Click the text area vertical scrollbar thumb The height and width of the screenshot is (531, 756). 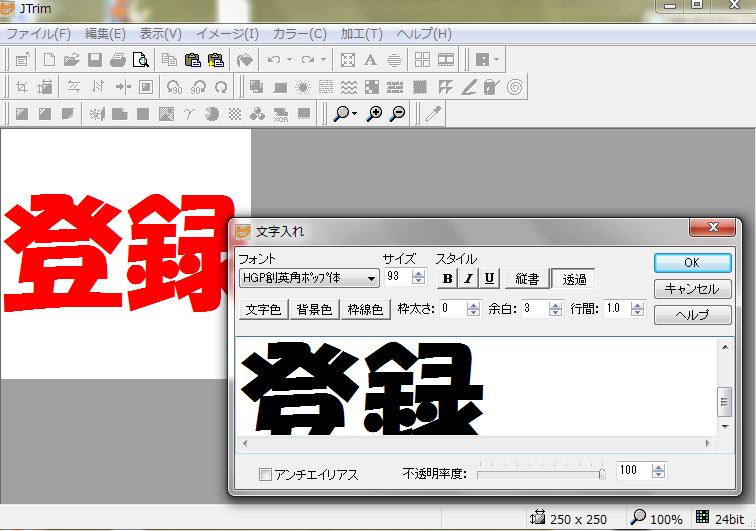(x=725, y=401)
